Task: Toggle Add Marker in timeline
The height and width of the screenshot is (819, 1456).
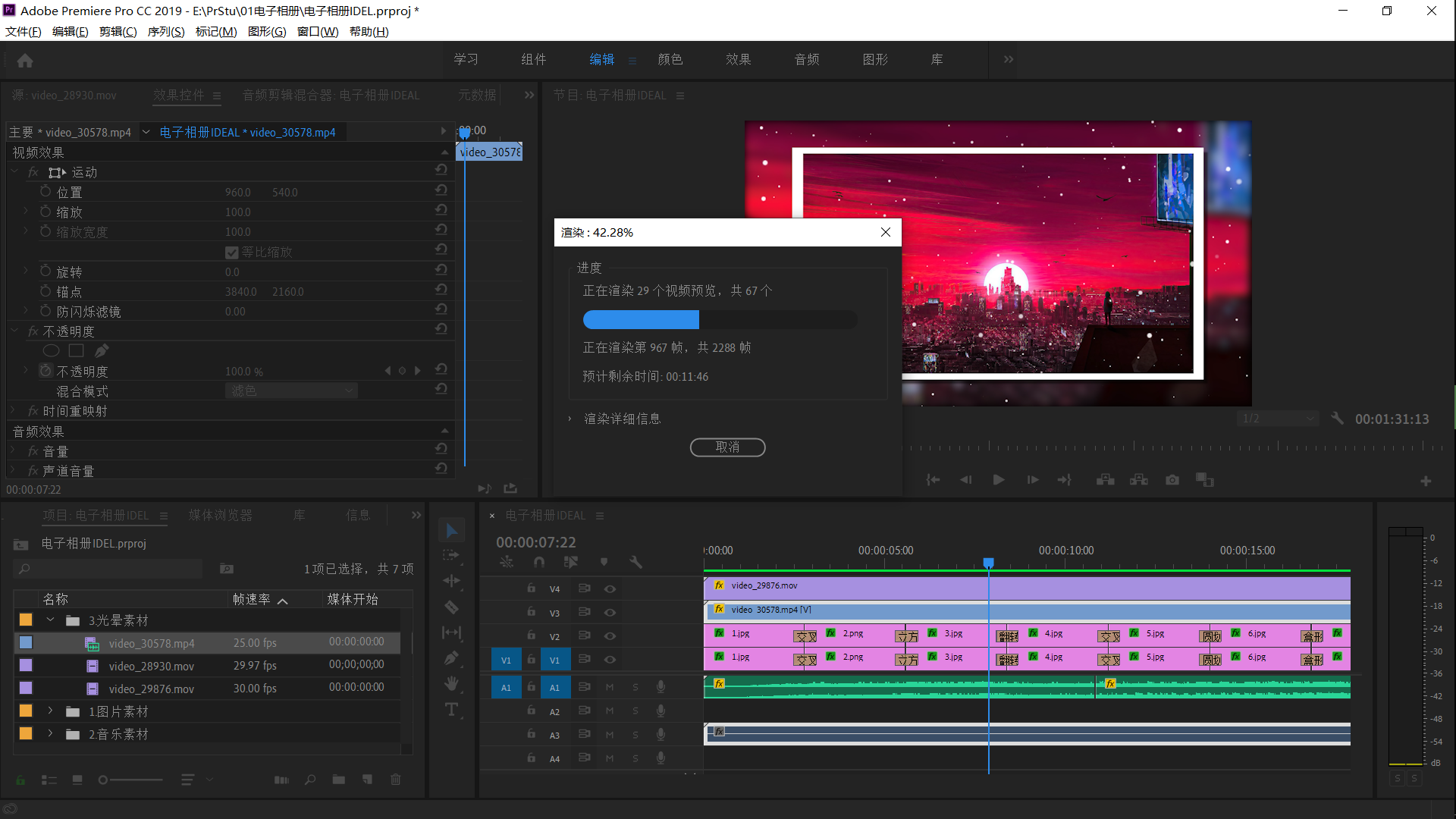Action: [604, 563]
